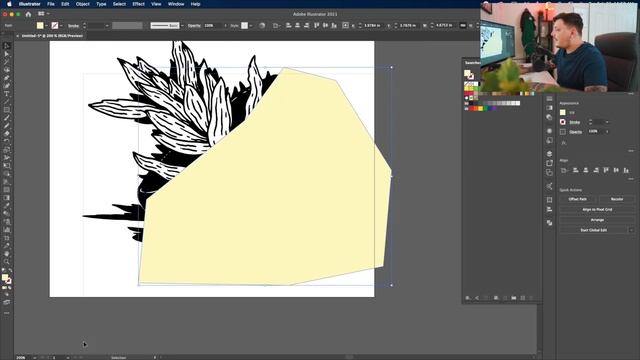Open the graphic Style dropdown

[x=251, y=26]
